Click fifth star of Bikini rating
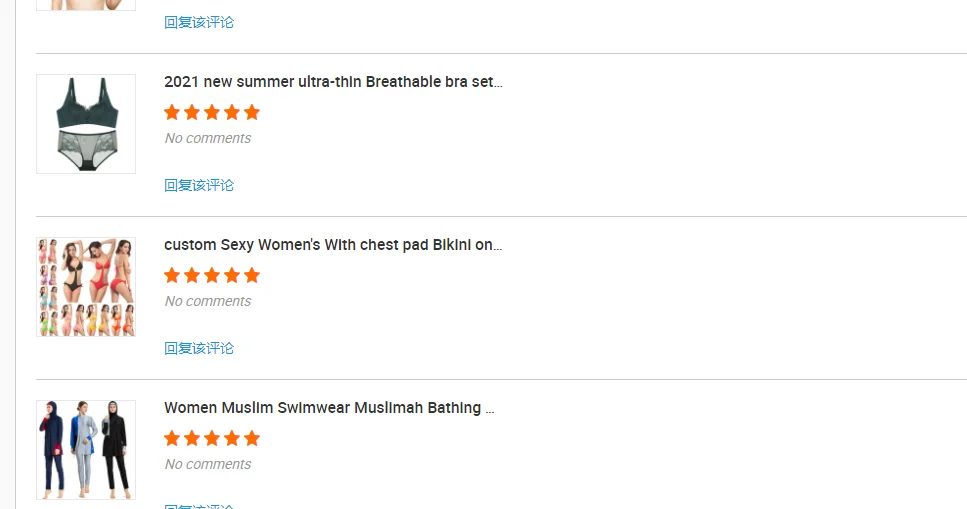Image resolution: width=967 pixels, height=509 pixels. [x=252, y=275]
